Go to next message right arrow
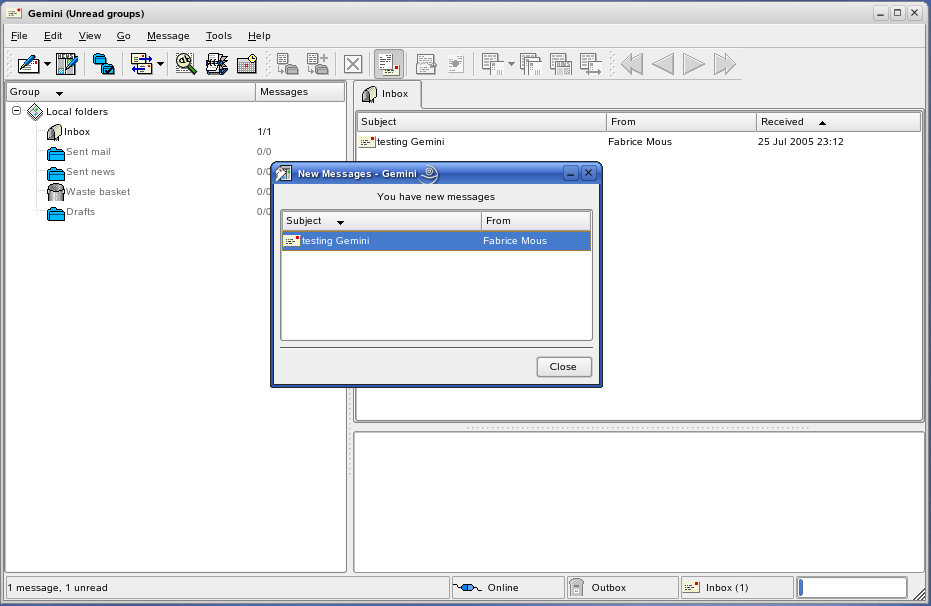 (x=694, y=64)
